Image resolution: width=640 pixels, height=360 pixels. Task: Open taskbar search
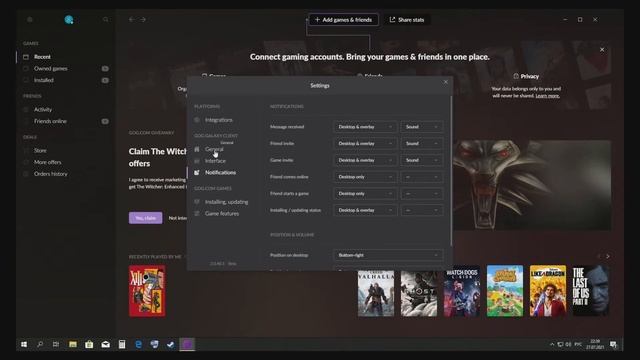coord(40,344)
